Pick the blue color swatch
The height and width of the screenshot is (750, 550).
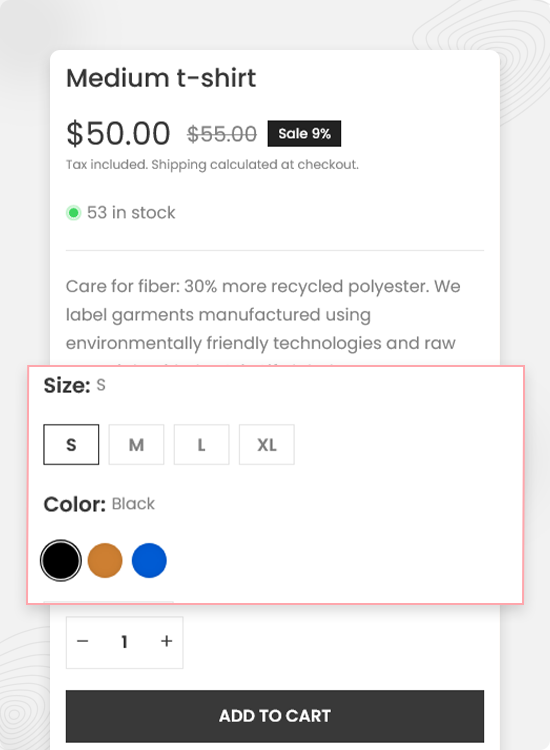[x=149, y=561]
